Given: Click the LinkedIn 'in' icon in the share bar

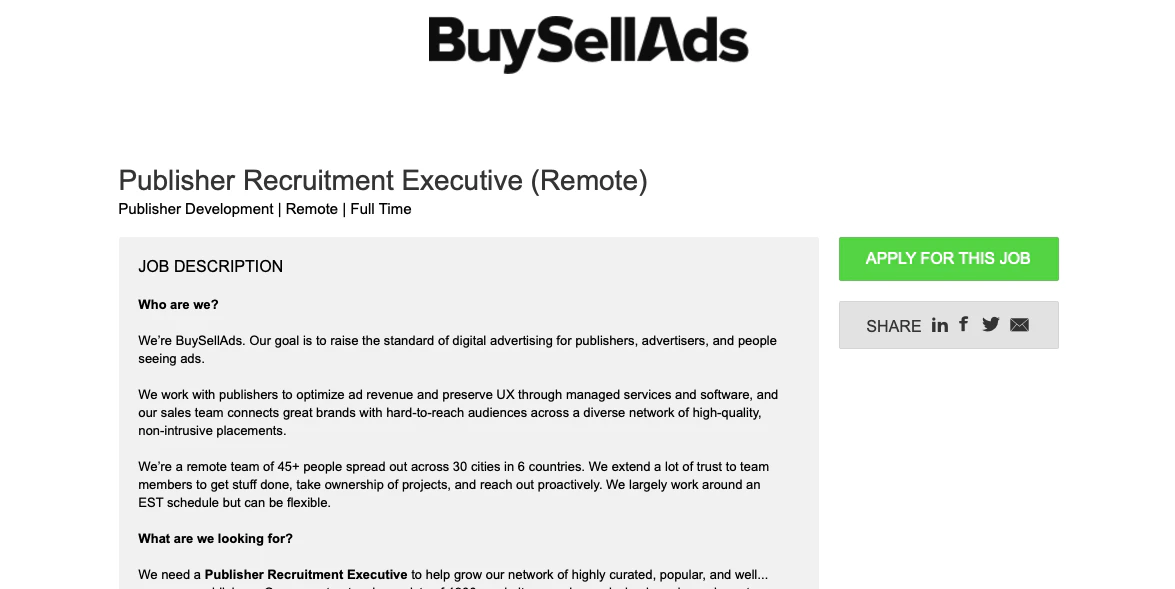Looking at the screenshot, I should [939, 324].
